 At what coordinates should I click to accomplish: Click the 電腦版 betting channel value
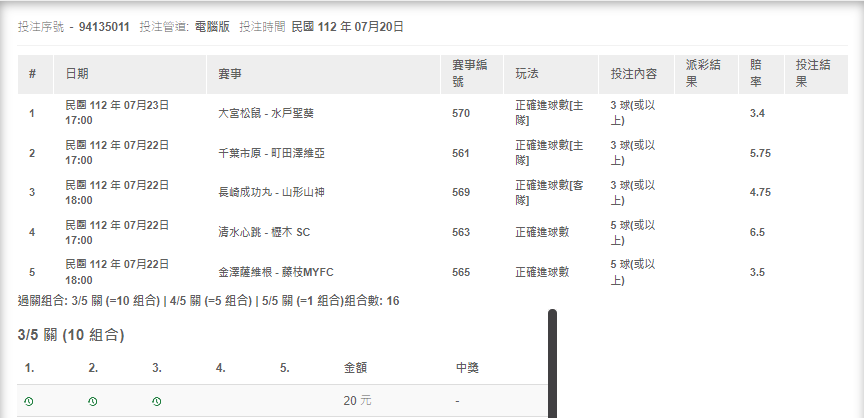click(212, 26)
